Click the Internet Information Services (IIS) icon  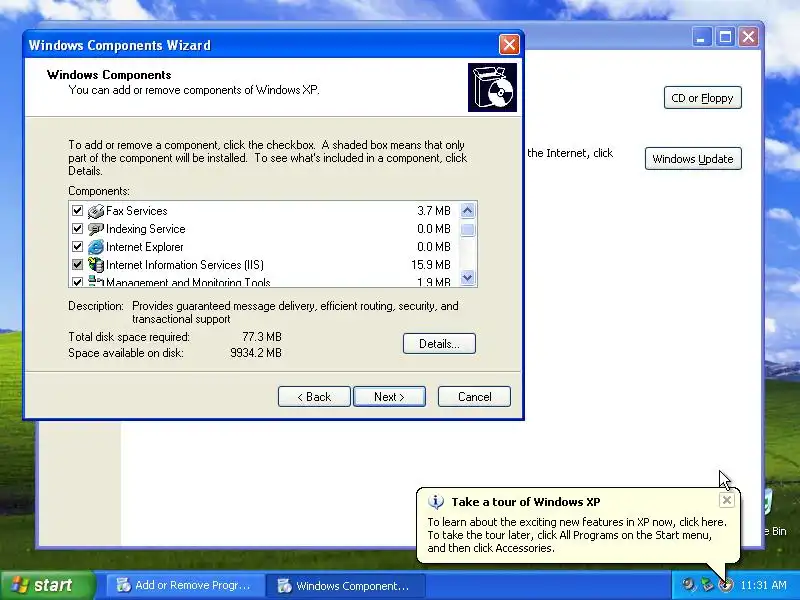[x=95, y=265]
